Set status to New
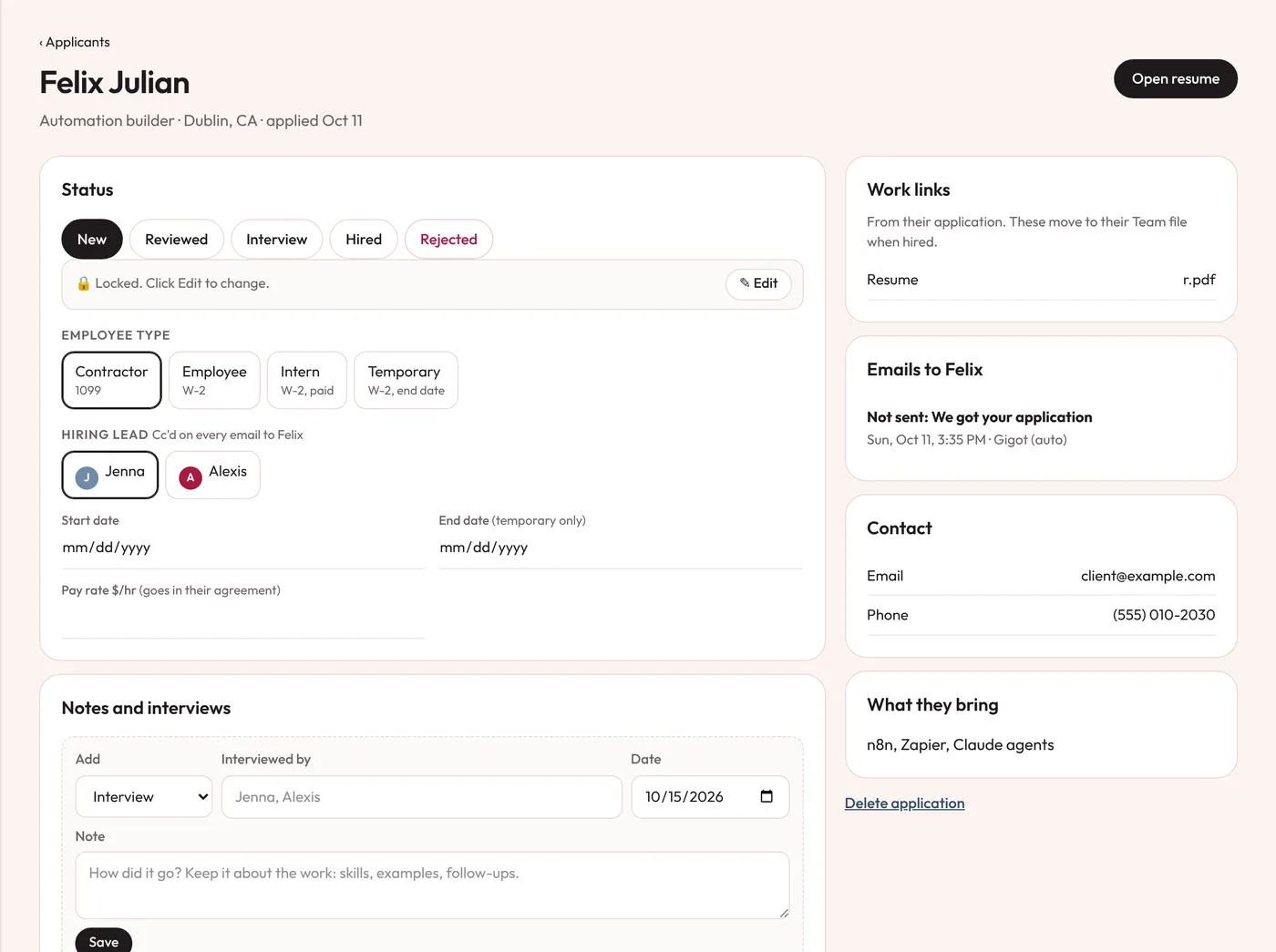The image size is (1276, 952). click(x=92, y=240)
